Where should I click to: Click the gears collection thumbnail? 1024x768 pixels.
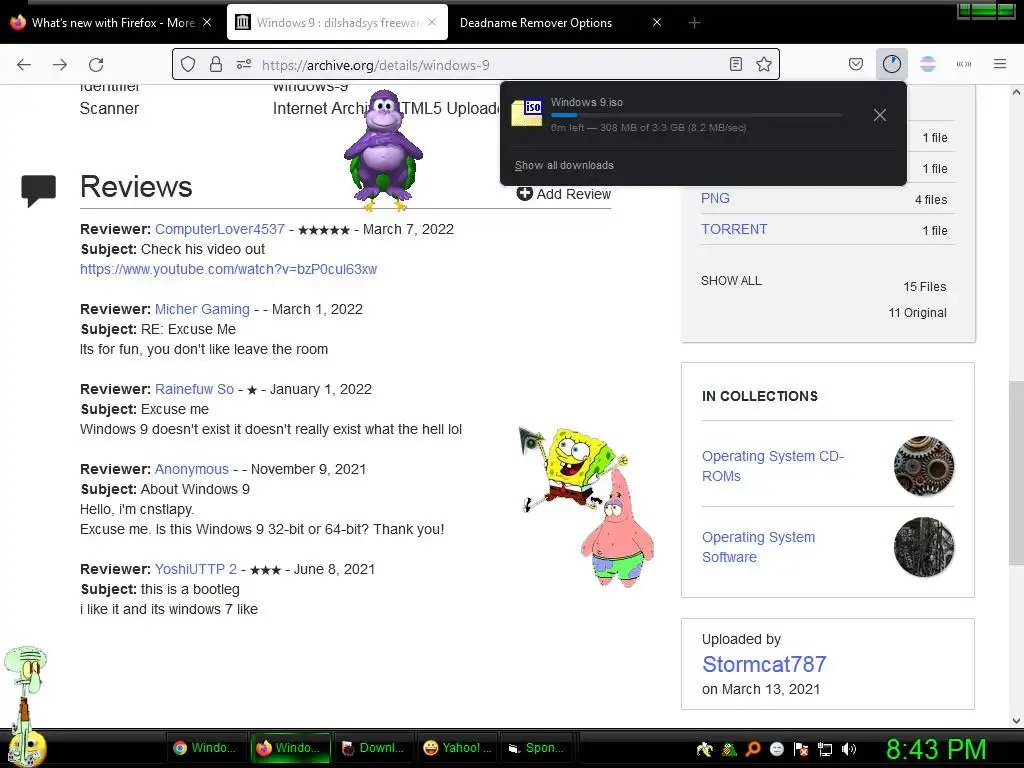pos(923,466)
